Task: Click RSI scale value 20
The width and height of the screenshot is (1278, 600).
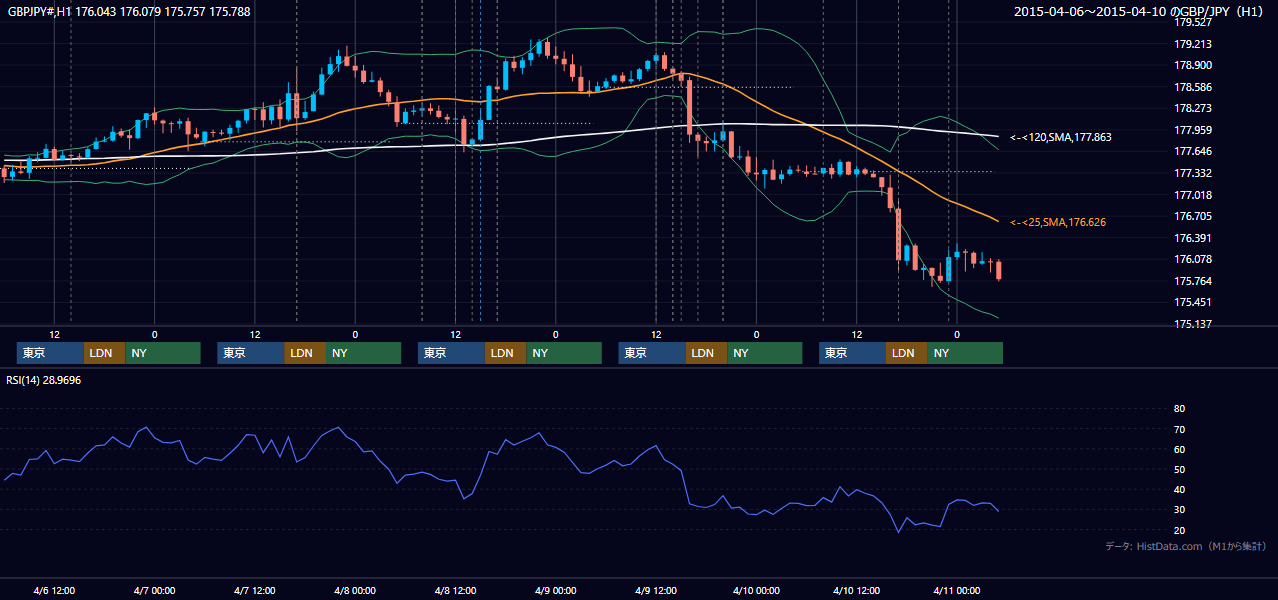Action: pyautogui.click(x=1179, y=530)
